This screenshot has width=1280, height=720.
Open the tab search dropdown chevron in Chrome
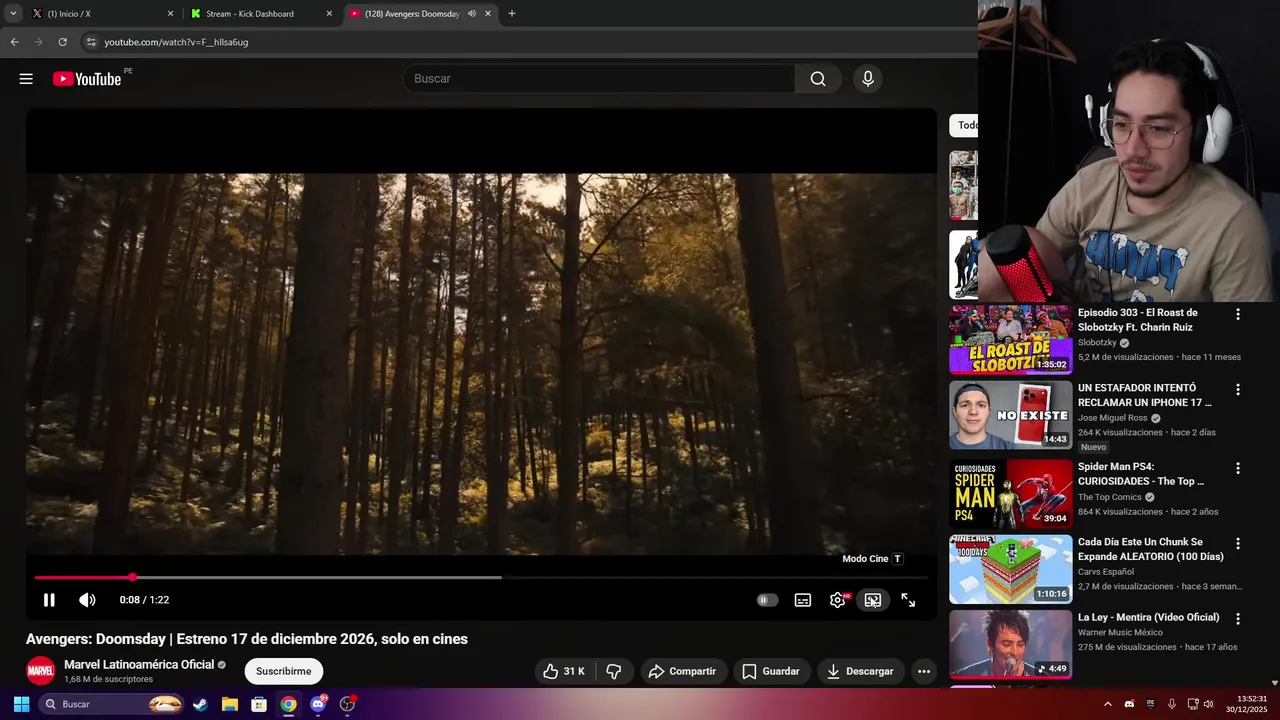point(13,14)
